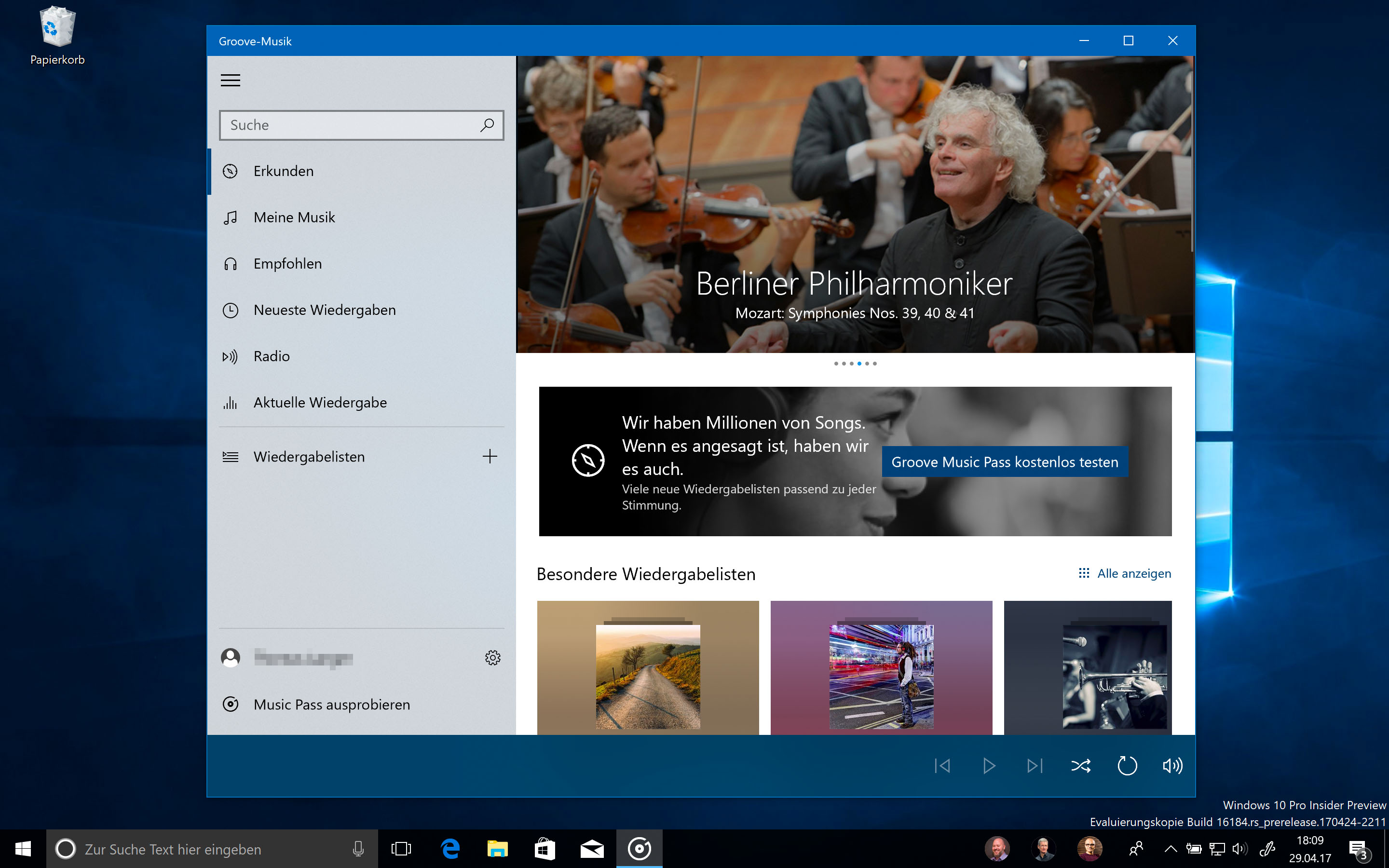1389x868 pixels.
Task: Click the Besondere Wiedergabelisten heading
Action: 646,575
